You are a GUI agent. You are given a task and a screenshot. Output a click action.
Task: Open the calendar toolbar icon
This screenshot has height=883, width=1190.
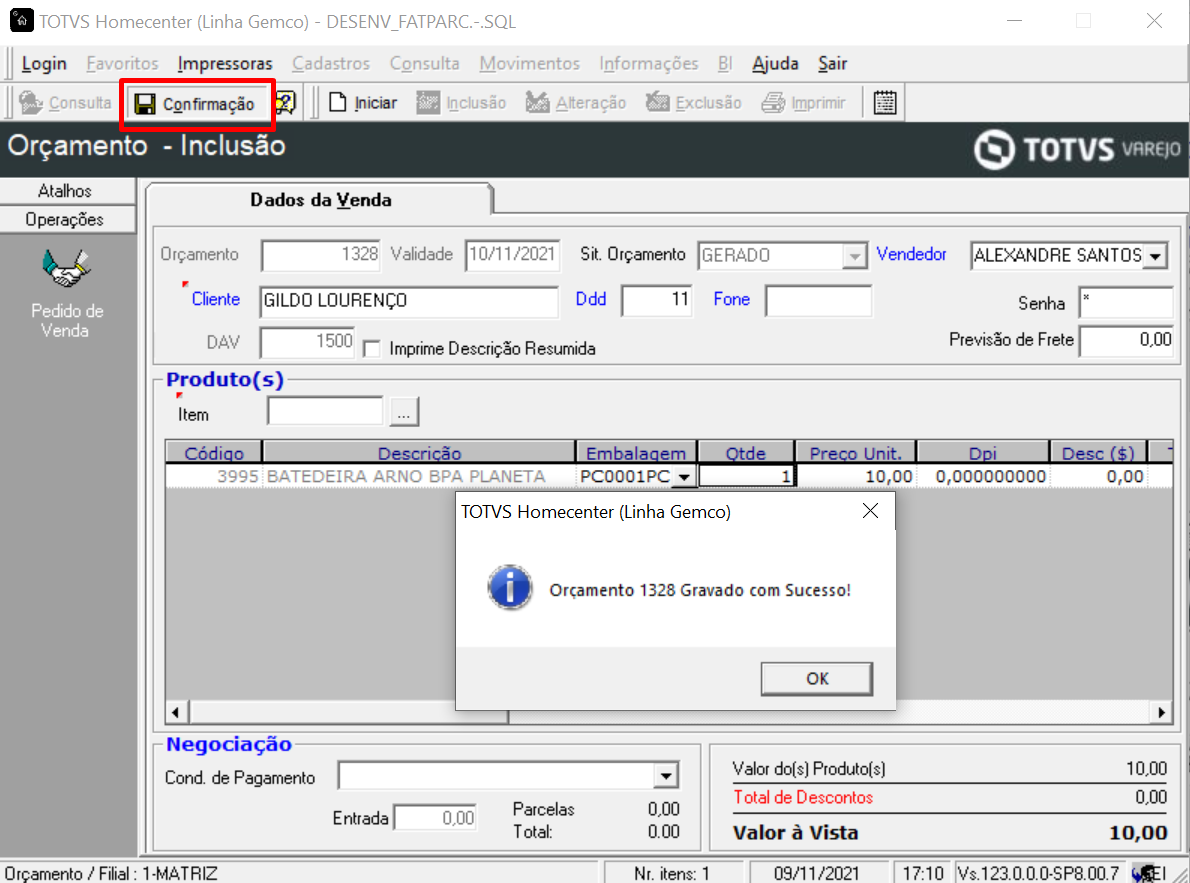pos(885,102)
